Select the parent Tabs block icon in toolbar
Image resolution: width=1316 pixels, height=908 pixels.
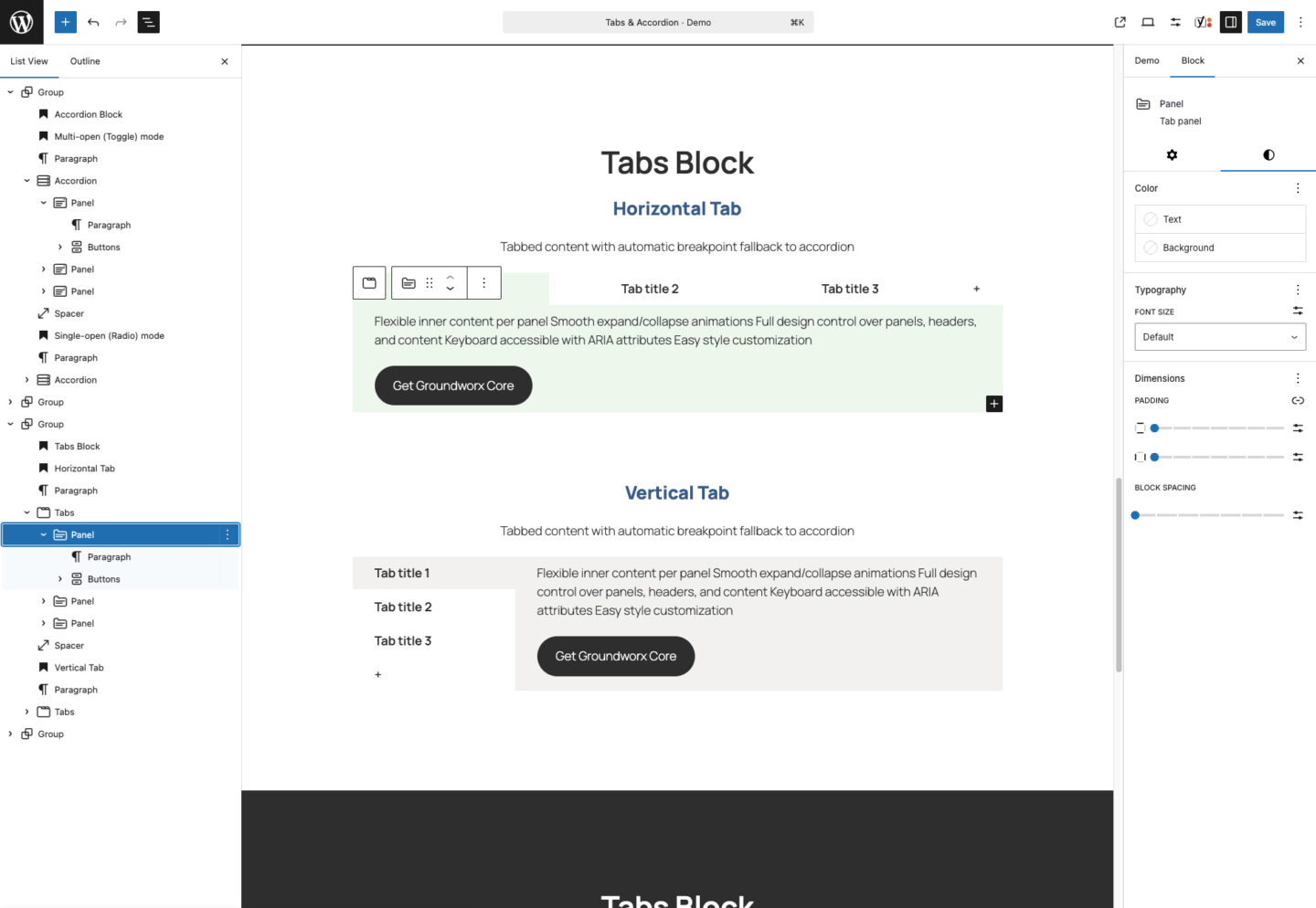[x=369, y=283]
